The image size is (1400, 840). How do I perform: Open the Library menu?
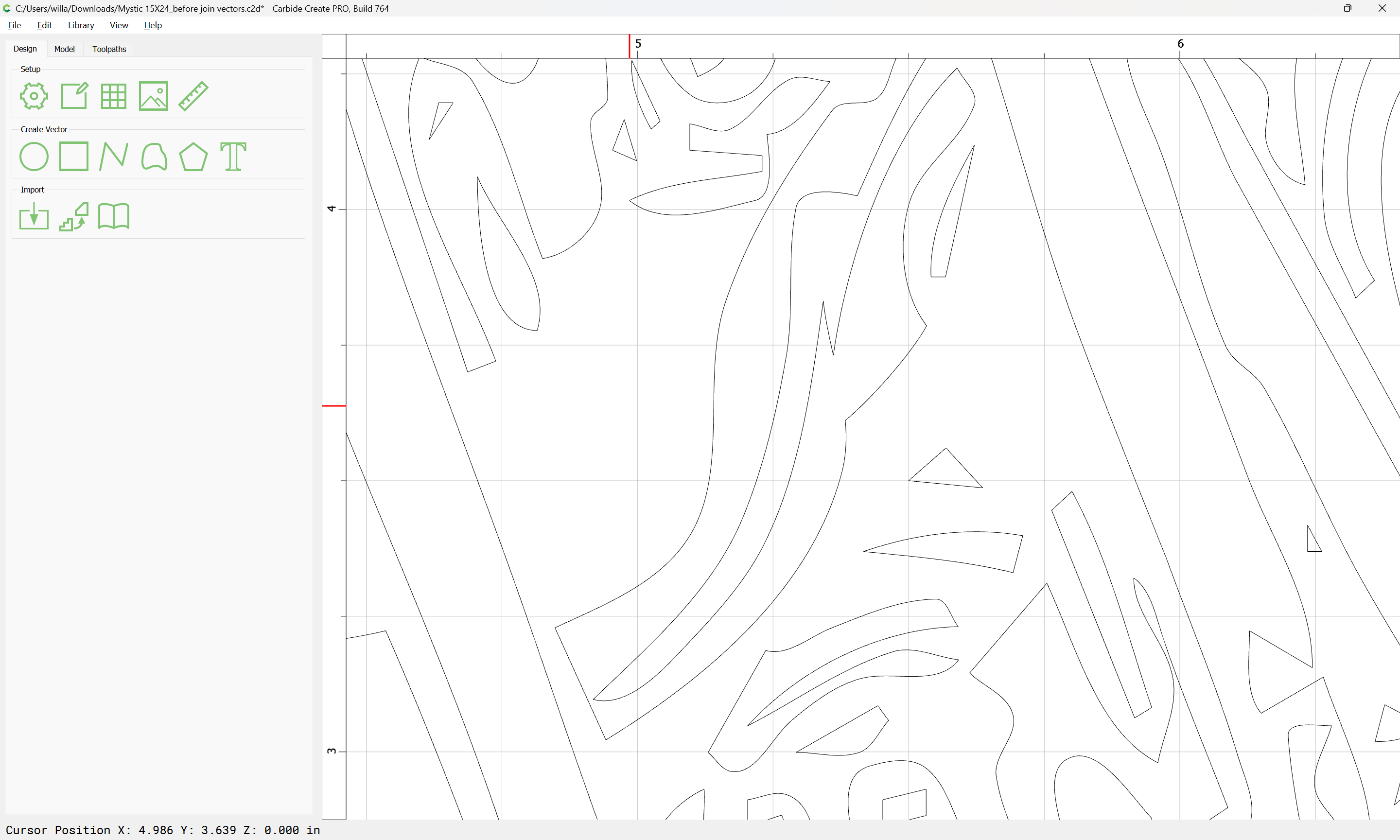click(81, 25)
